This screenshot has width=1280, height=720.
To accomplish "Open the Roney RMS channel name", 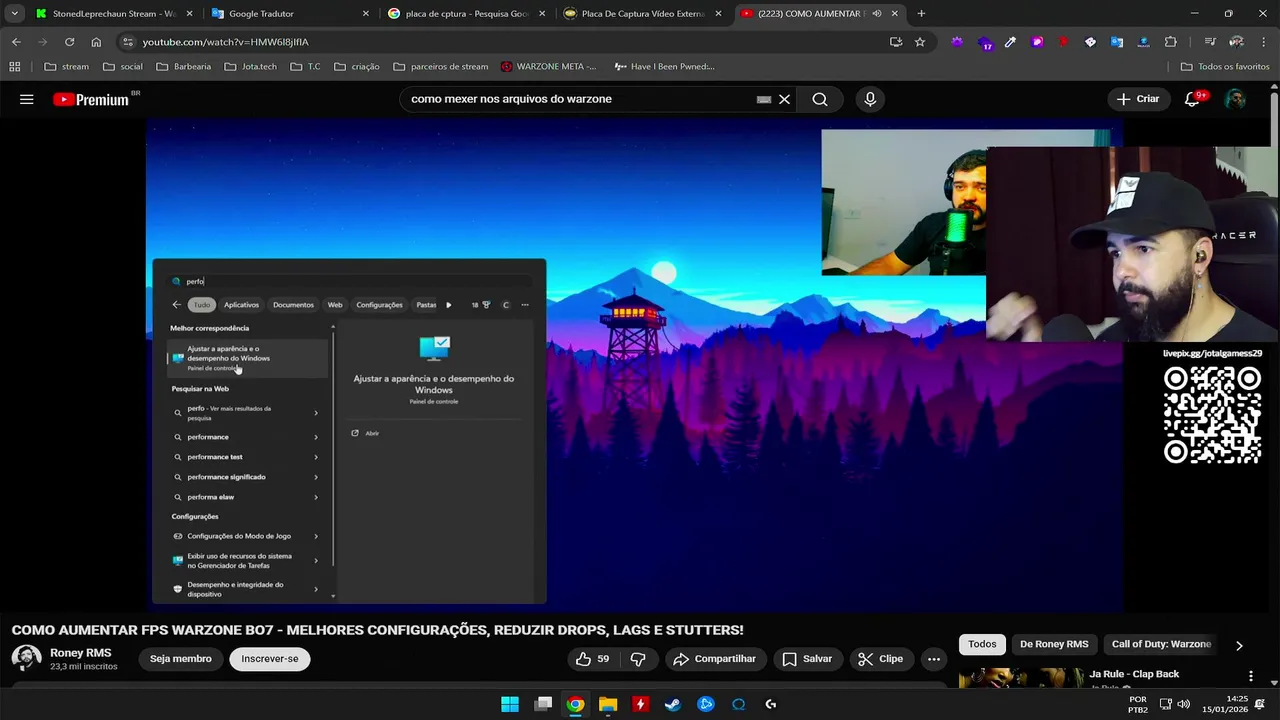I will (81, 653).
